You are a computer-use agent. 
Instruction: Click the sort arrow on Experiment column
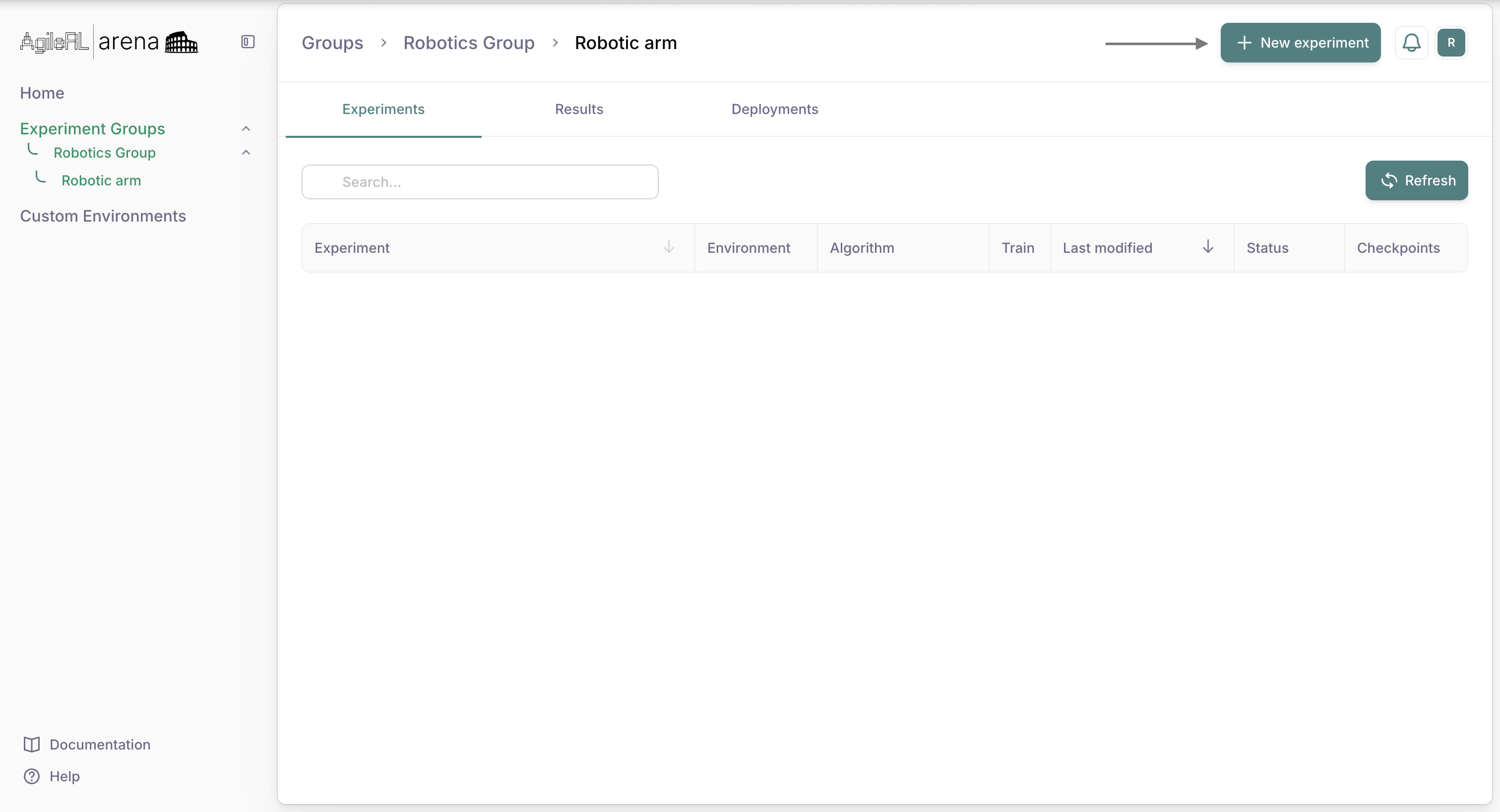coord(669,247)
